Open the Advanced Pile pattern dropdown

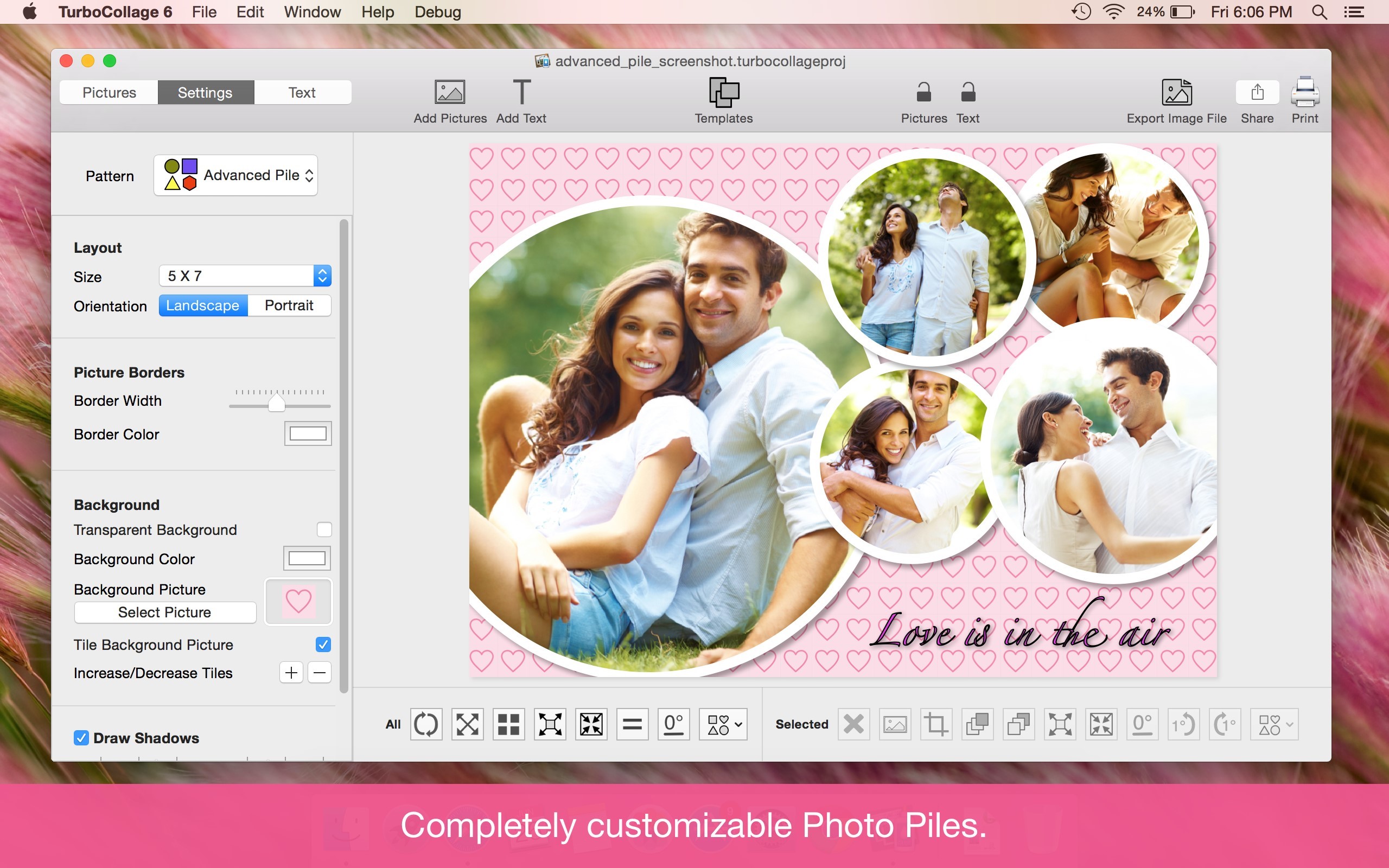(235, 175)
